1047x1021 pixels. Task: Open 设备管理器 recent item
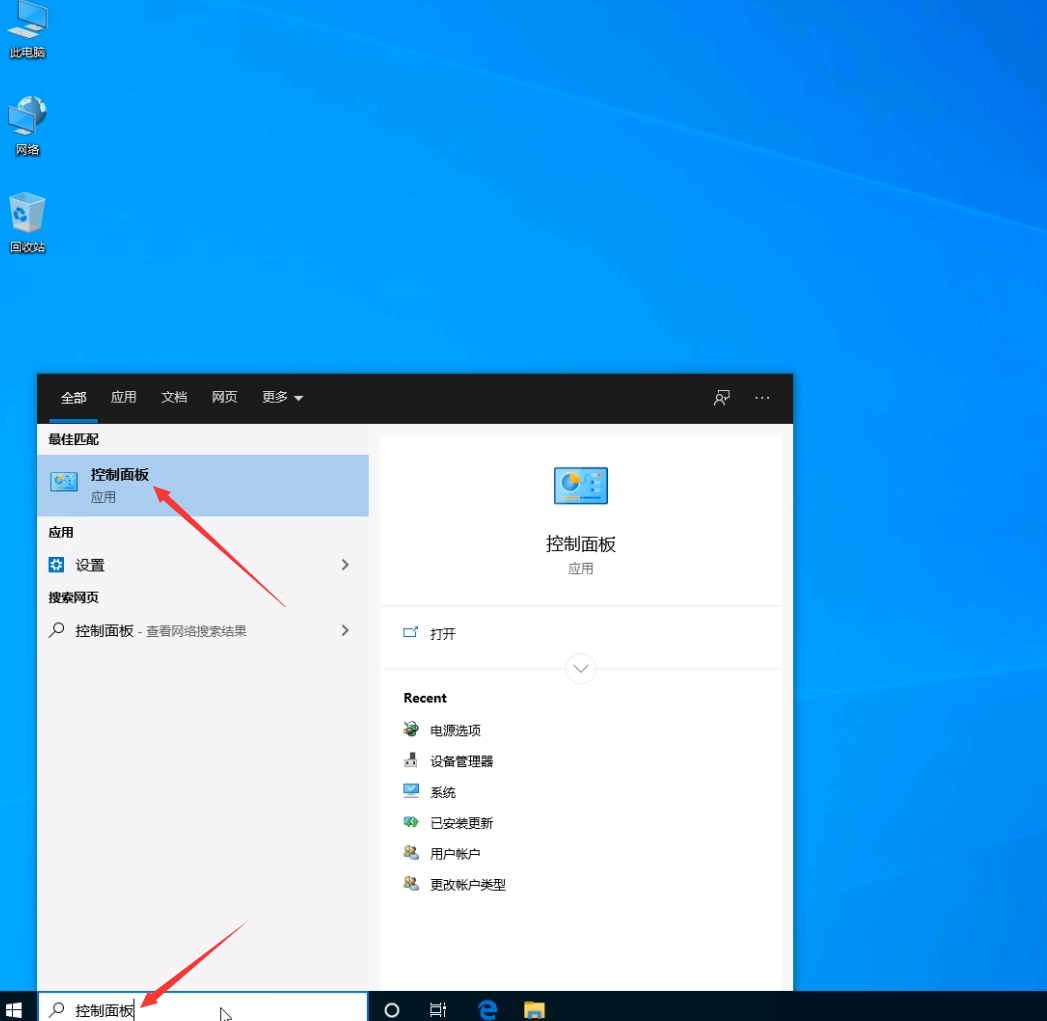pyautogui.click(x=449, y=761)
